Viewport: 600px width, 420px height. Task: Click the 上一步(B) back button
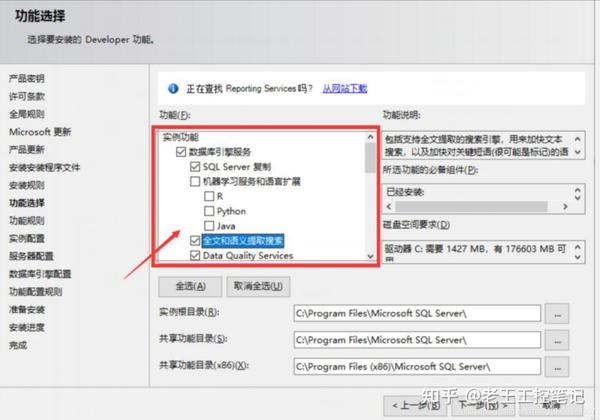(x=415, y=405)
